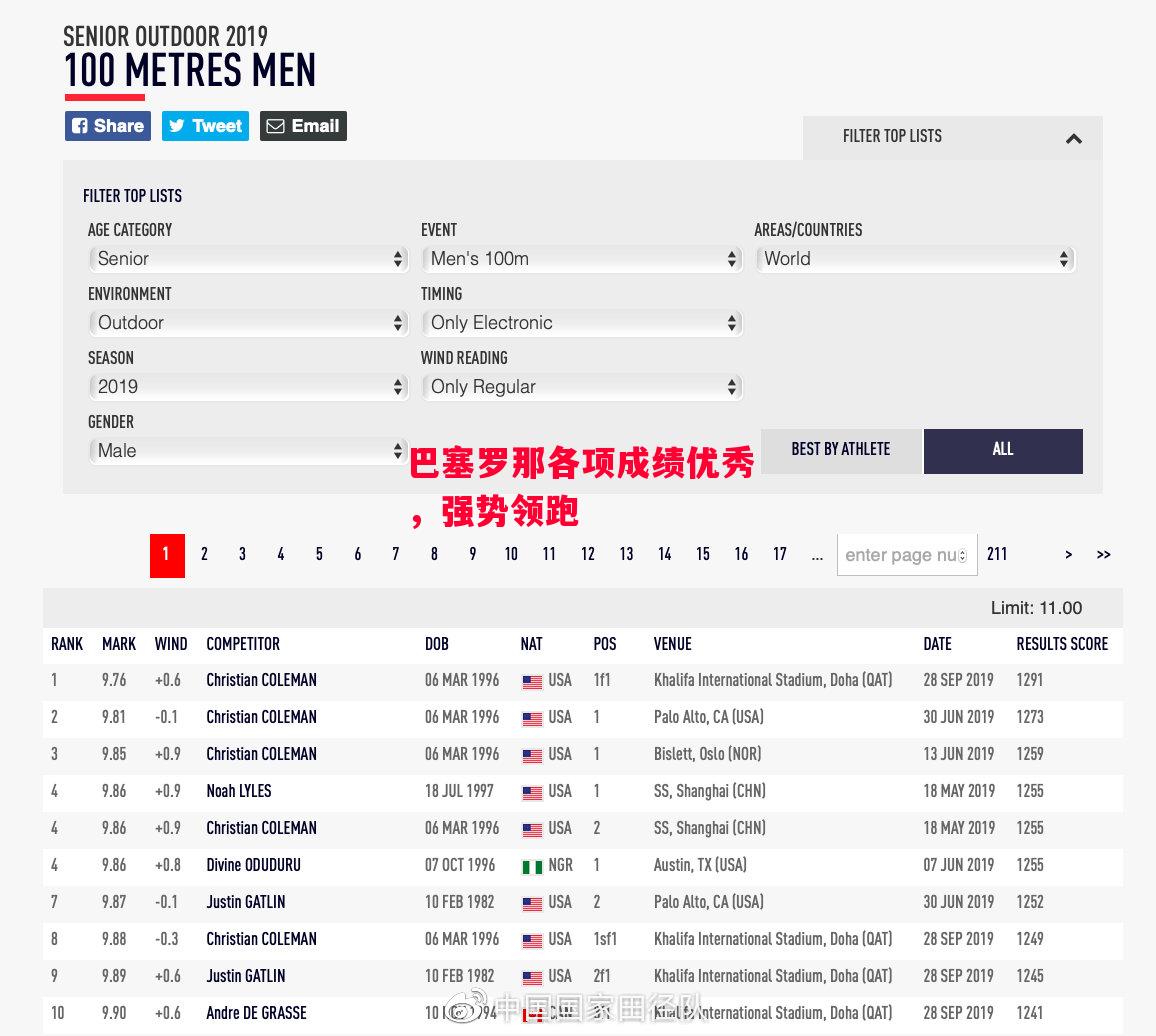Click the next page arrow
Screen dimensions: 1156x1036
[1068, 555]
